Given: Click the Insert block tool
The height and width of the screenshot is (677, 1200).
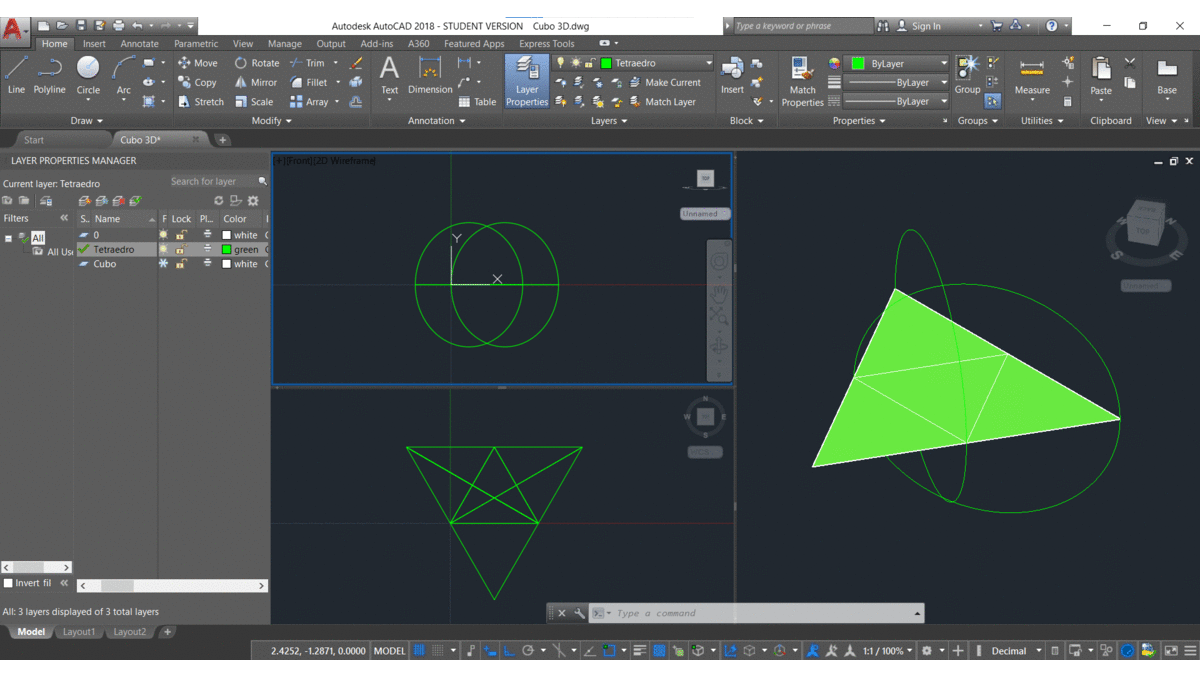Looking at the screenshot, I should pyautogui.click(x=732, y=76).
